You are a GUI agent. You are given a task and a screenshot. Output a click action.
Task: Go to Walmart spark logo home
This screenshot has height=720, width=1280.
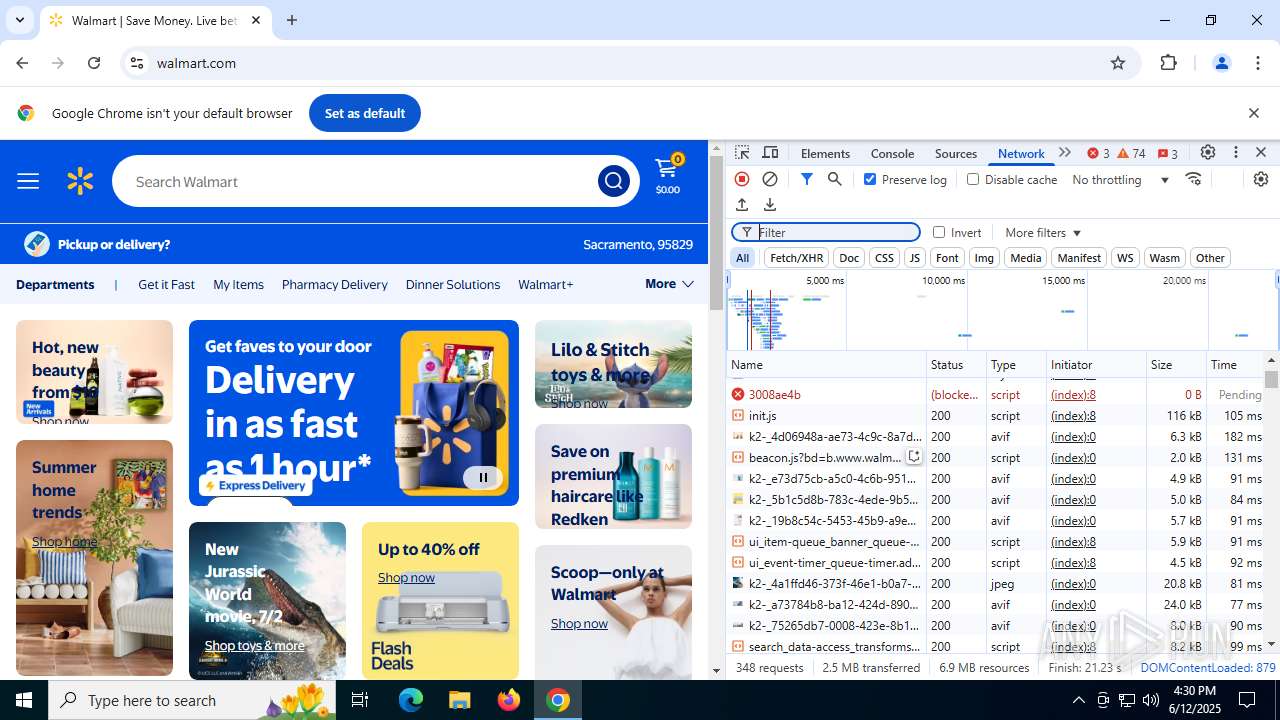80,181
